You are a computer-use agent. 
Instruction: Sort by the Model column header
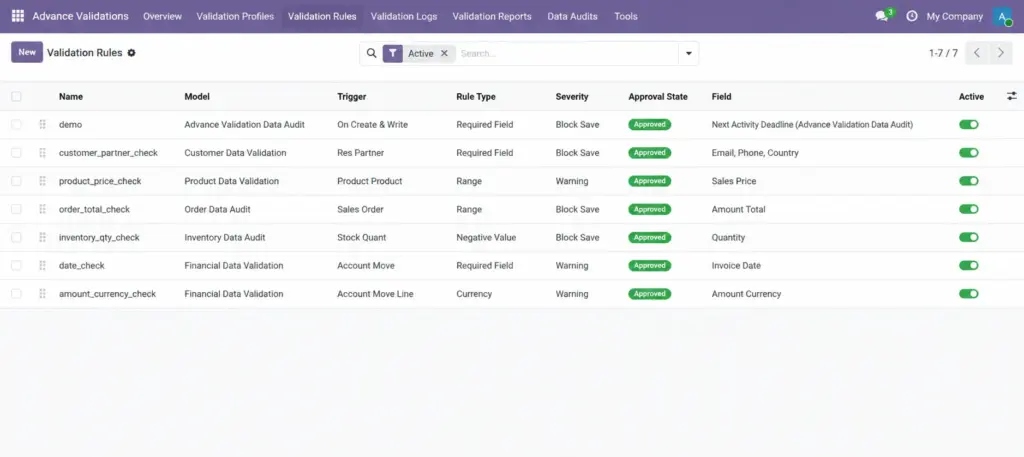[197, 97]
